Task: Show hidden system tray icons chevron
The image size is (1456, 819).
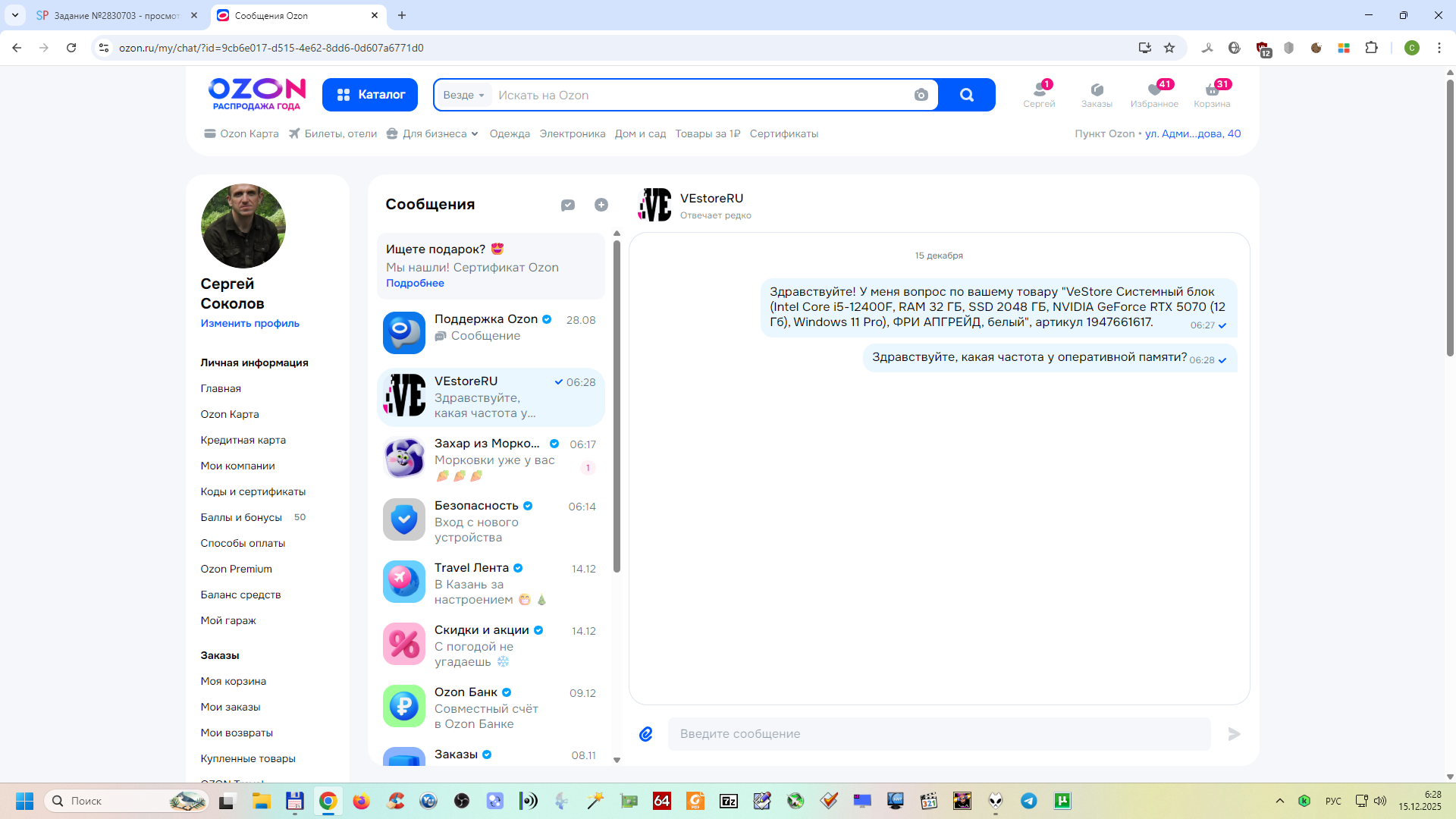Action: click(1280, 801)
